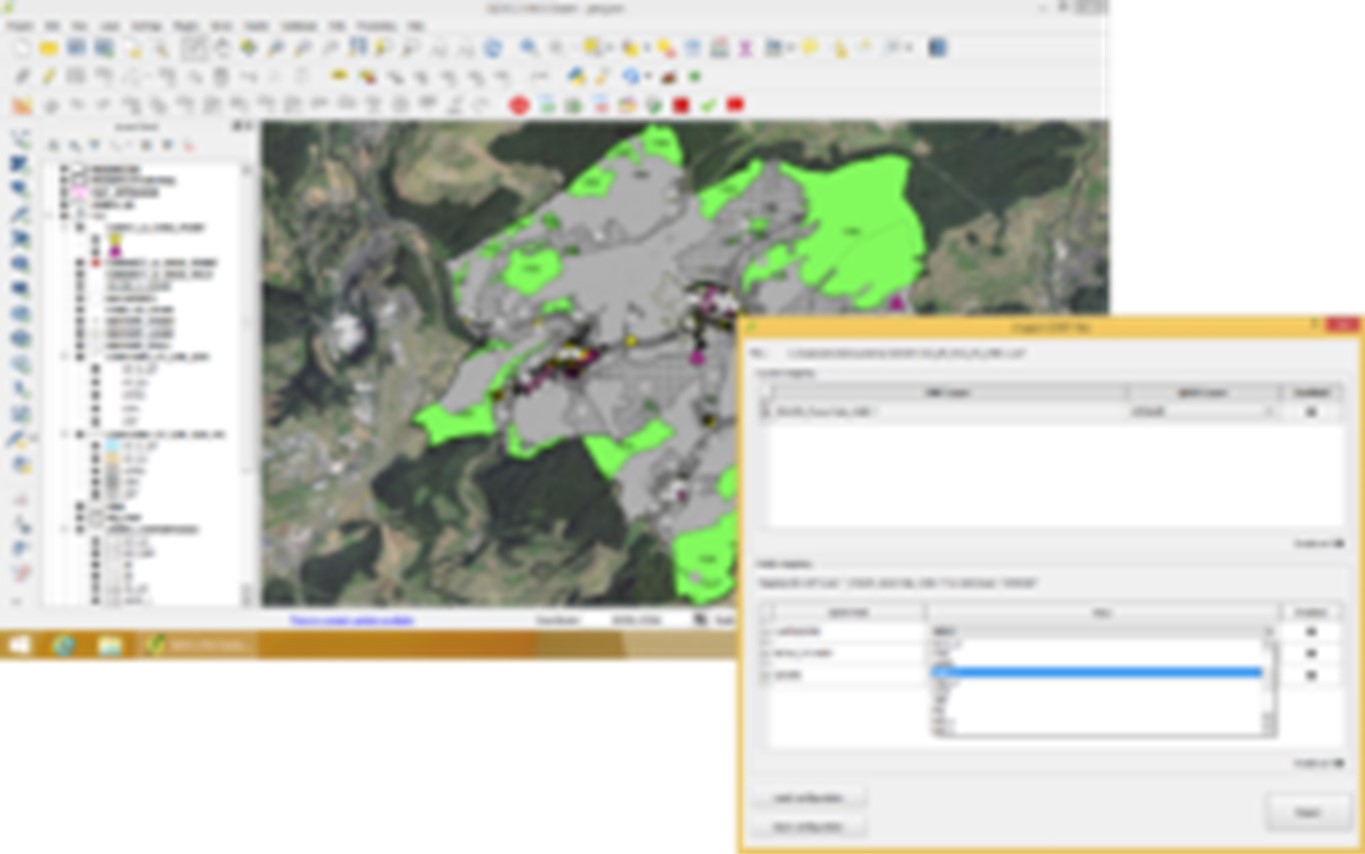Uncheck visibility of the pink symbol layer

[x=64, y=192]
